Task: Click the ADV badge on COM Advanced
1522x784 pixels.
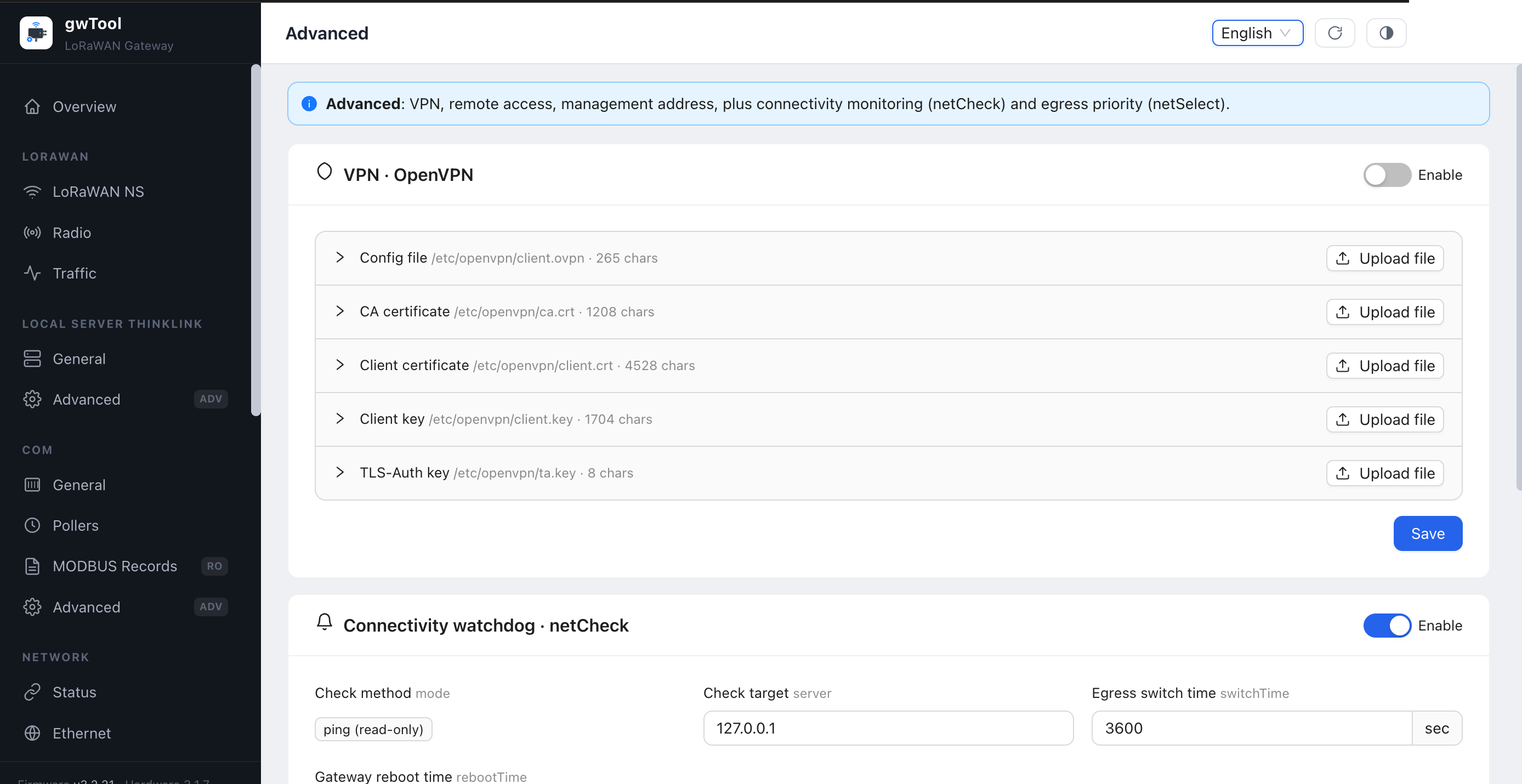Action: pyautogui.click(x=211, y=607)
